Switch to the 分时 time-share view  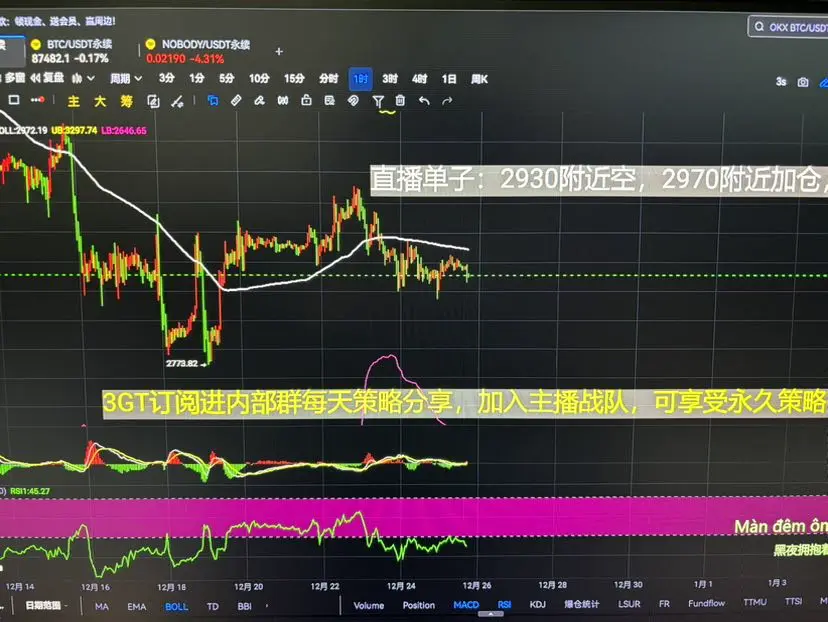click(x=328, y=79)
